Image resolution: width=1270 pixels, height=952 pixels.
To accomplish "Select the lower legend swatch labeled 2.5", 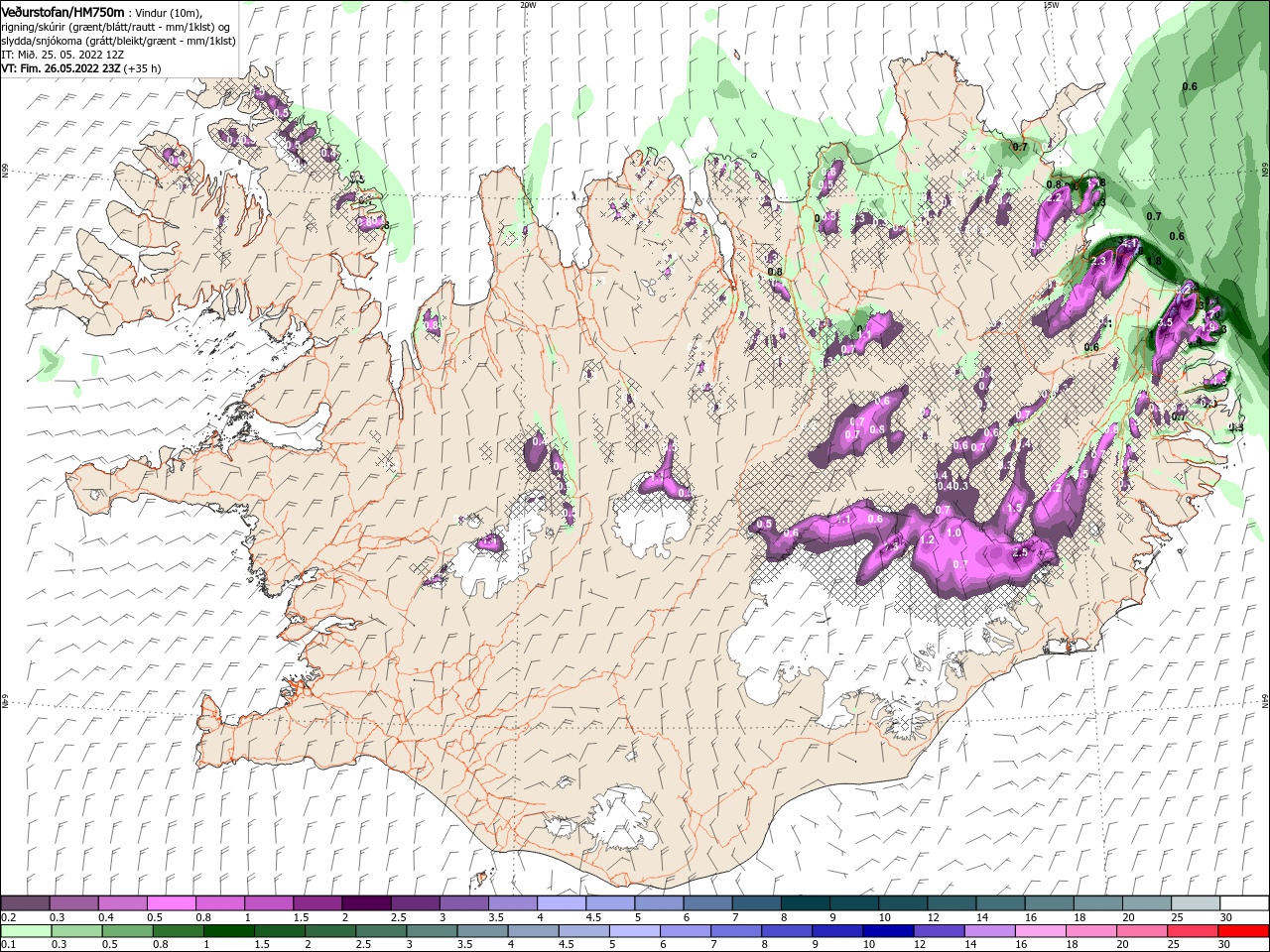I will pyautogui.click(x=380, y=931).
